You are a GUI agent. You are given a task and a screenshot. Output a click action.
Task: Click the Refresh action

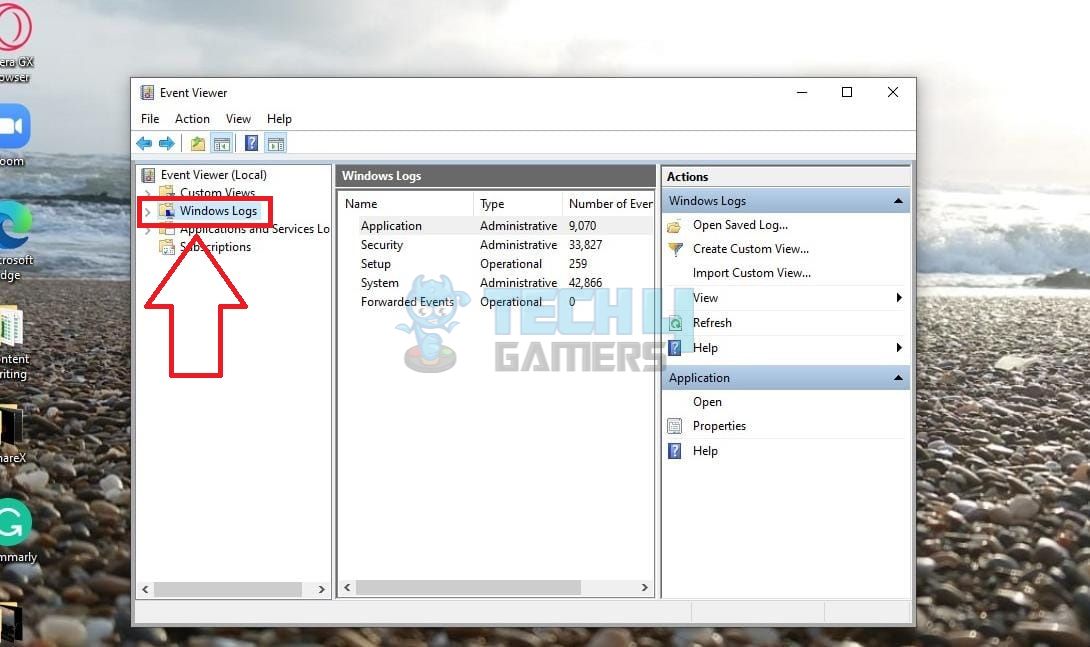(x=712, y=323)
